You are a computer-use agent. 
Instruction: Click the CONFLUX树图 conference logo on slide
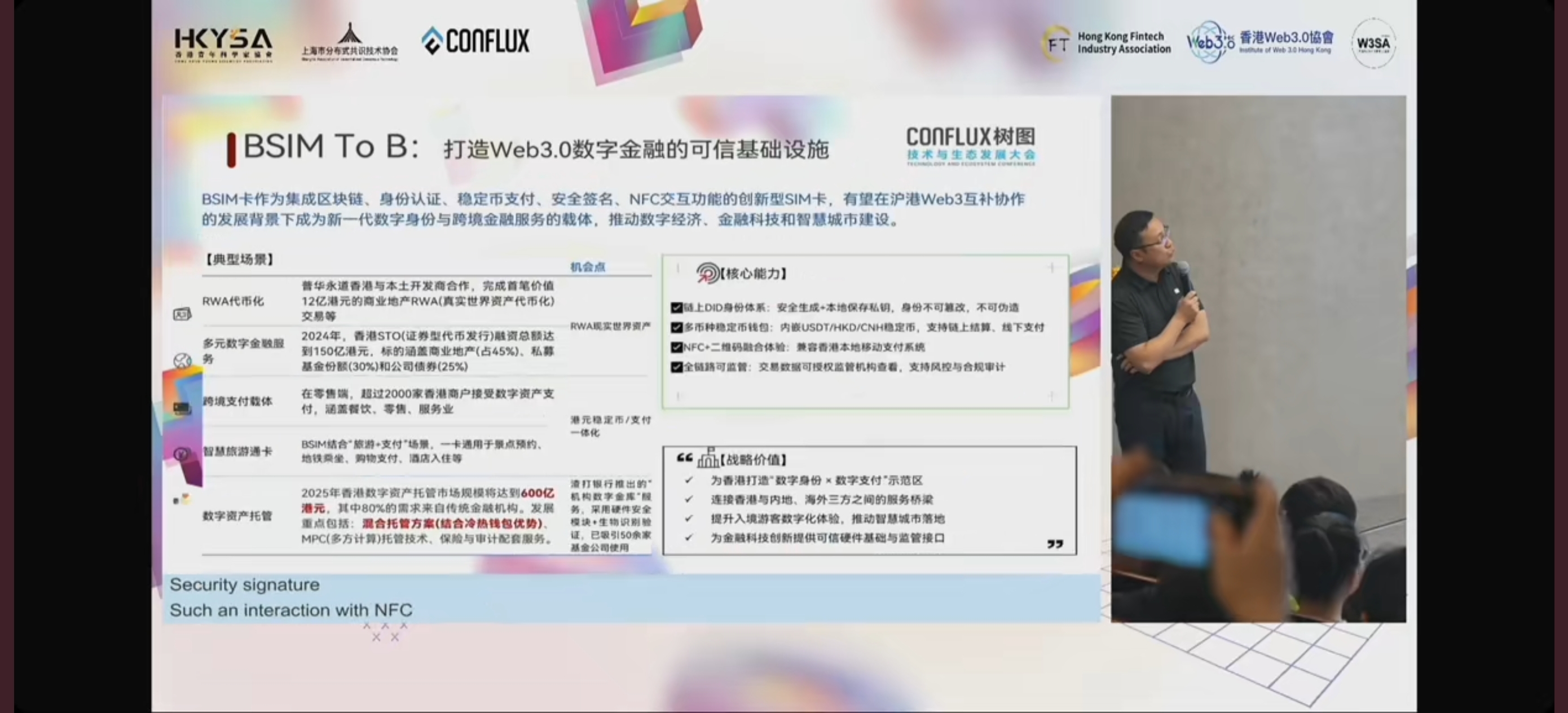971,146
